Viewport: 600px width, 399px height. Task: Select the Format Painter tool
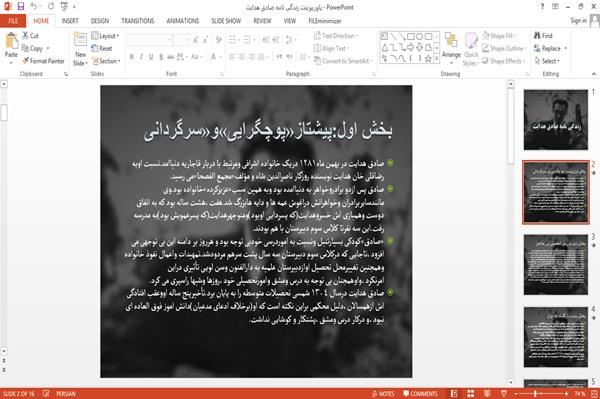click(x=43, y=61)
